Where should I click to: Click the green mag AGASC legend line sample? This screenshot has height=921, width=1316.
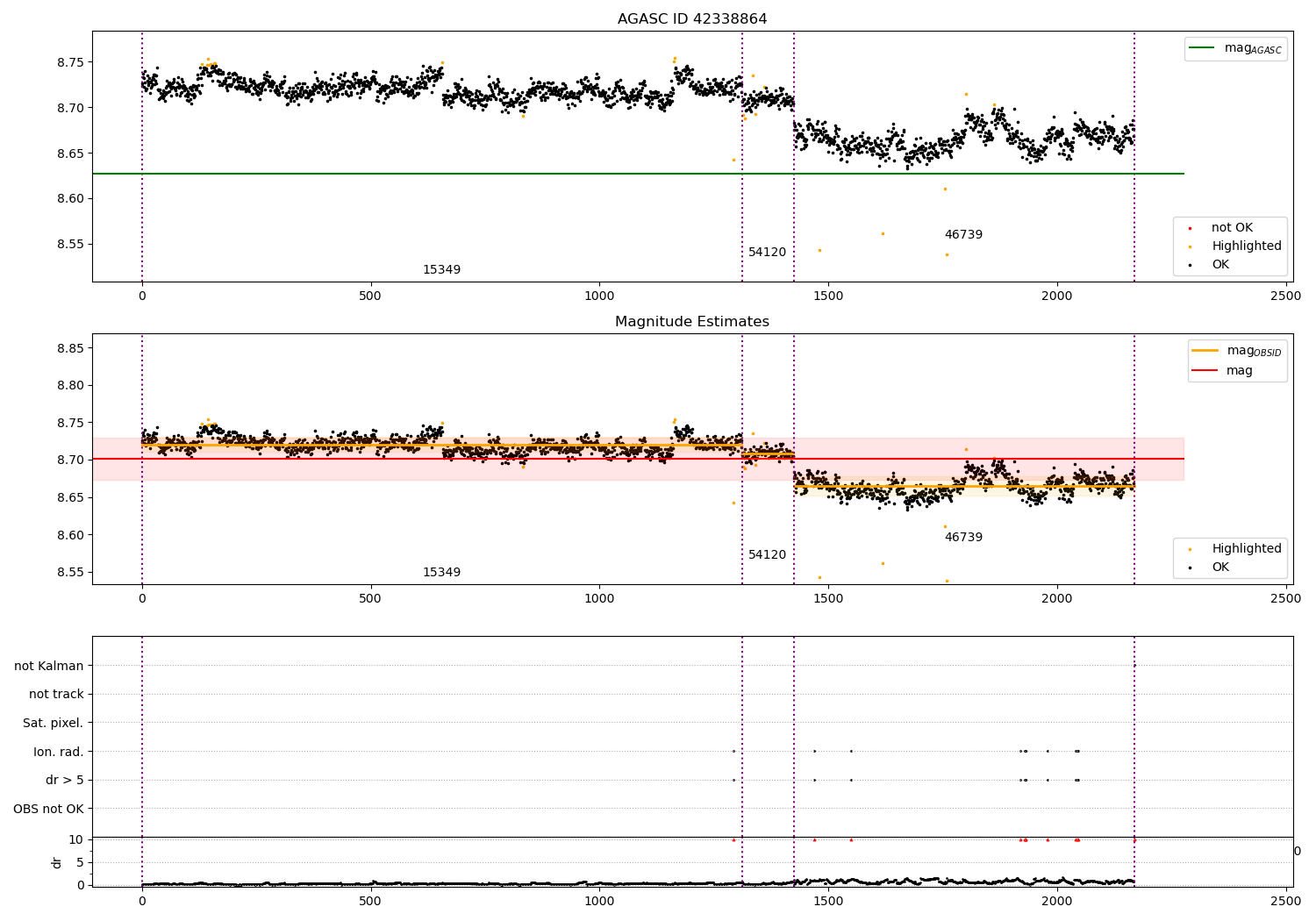[1203, 48]
